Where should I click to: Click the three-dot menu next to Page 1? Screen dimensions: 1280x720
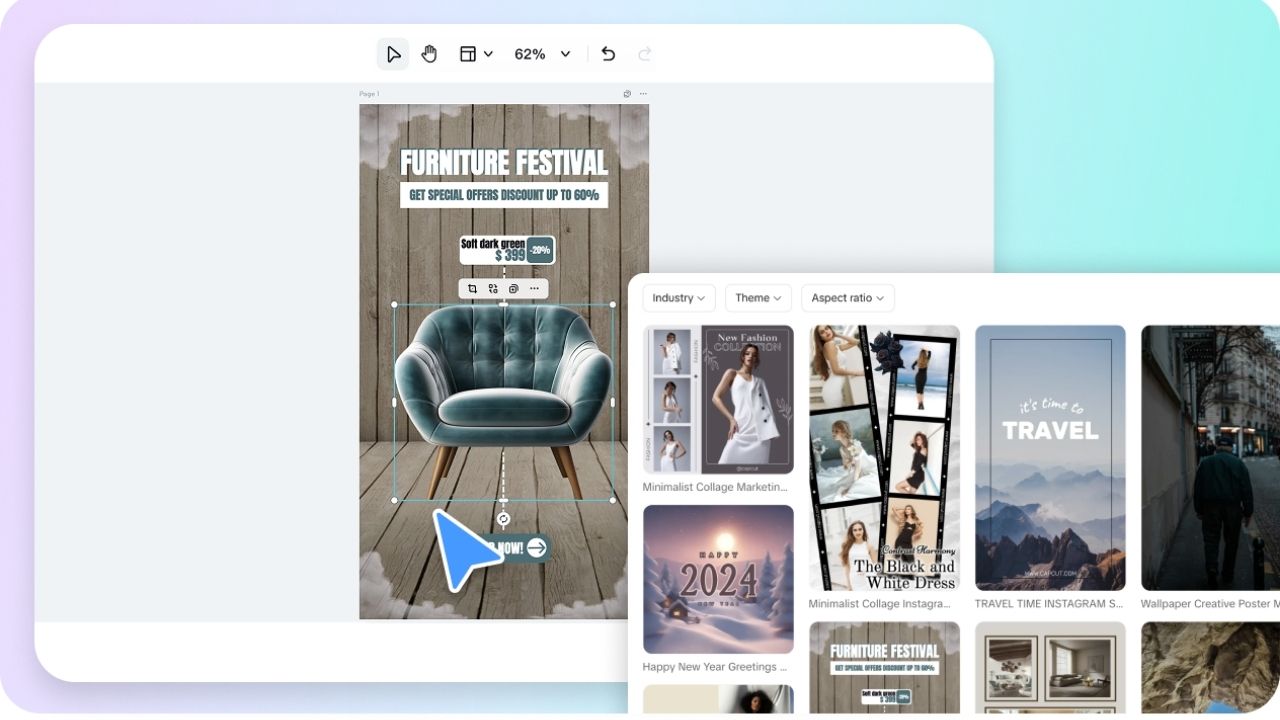pos(643,93)
